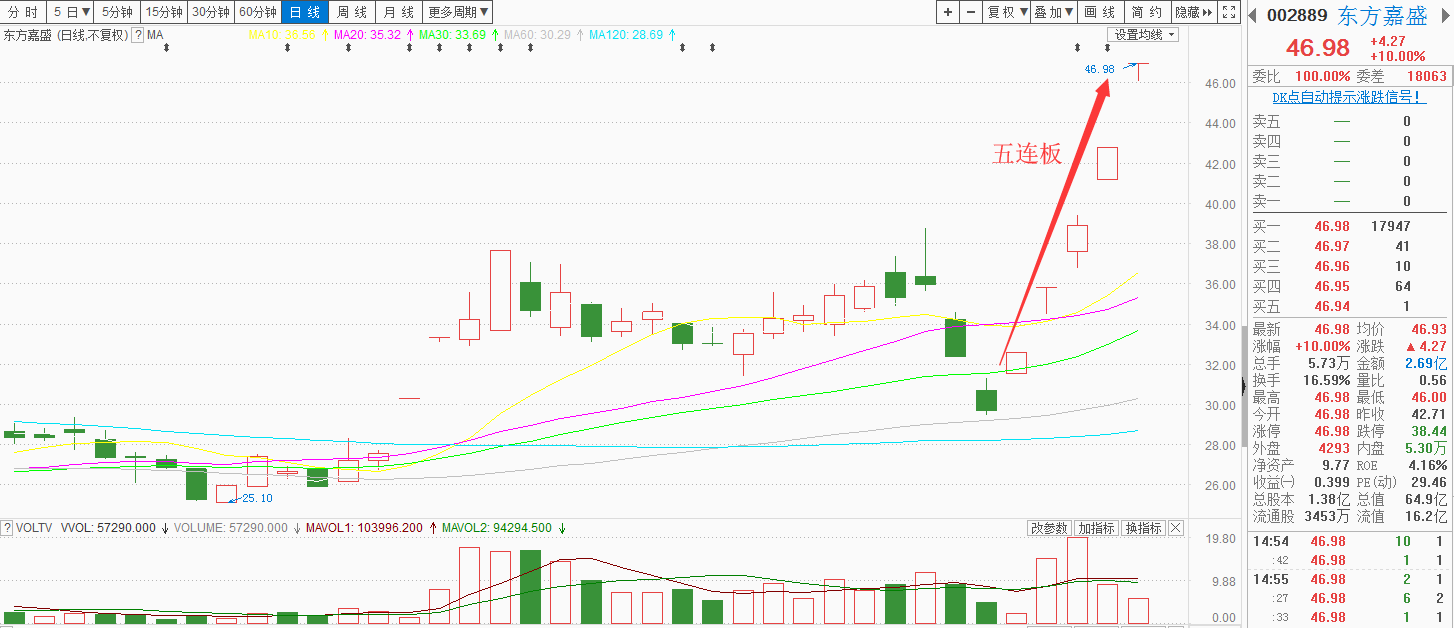This screenshot has width=1454, height=628.
Task: Expand the 设置均线 dropdown
Action: click(x=1143, y=35)
